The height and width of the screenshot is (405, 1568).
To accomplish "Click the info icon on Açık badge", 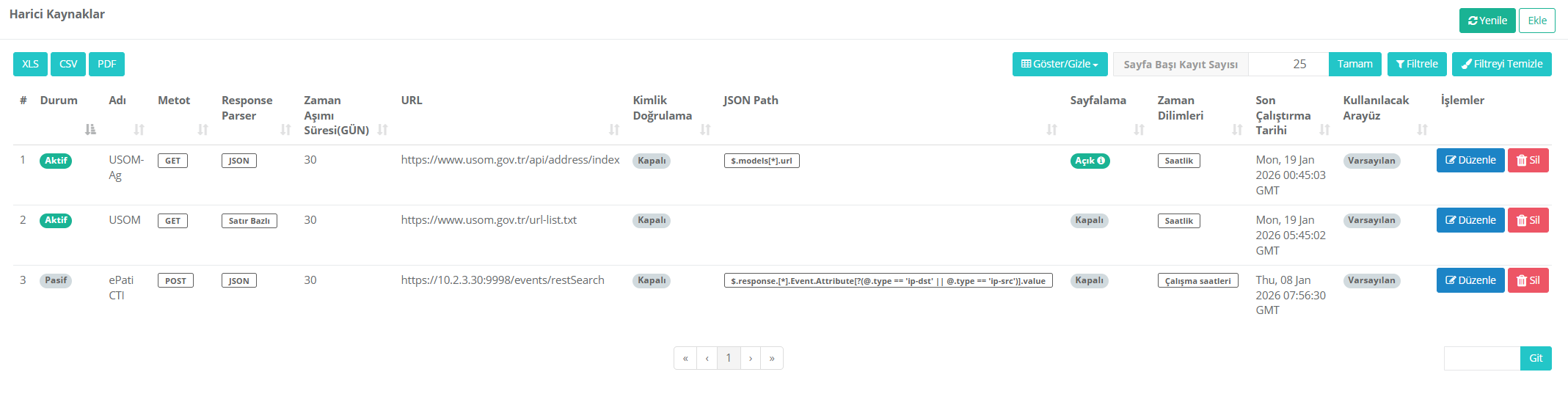I will tap(1101, 161).
